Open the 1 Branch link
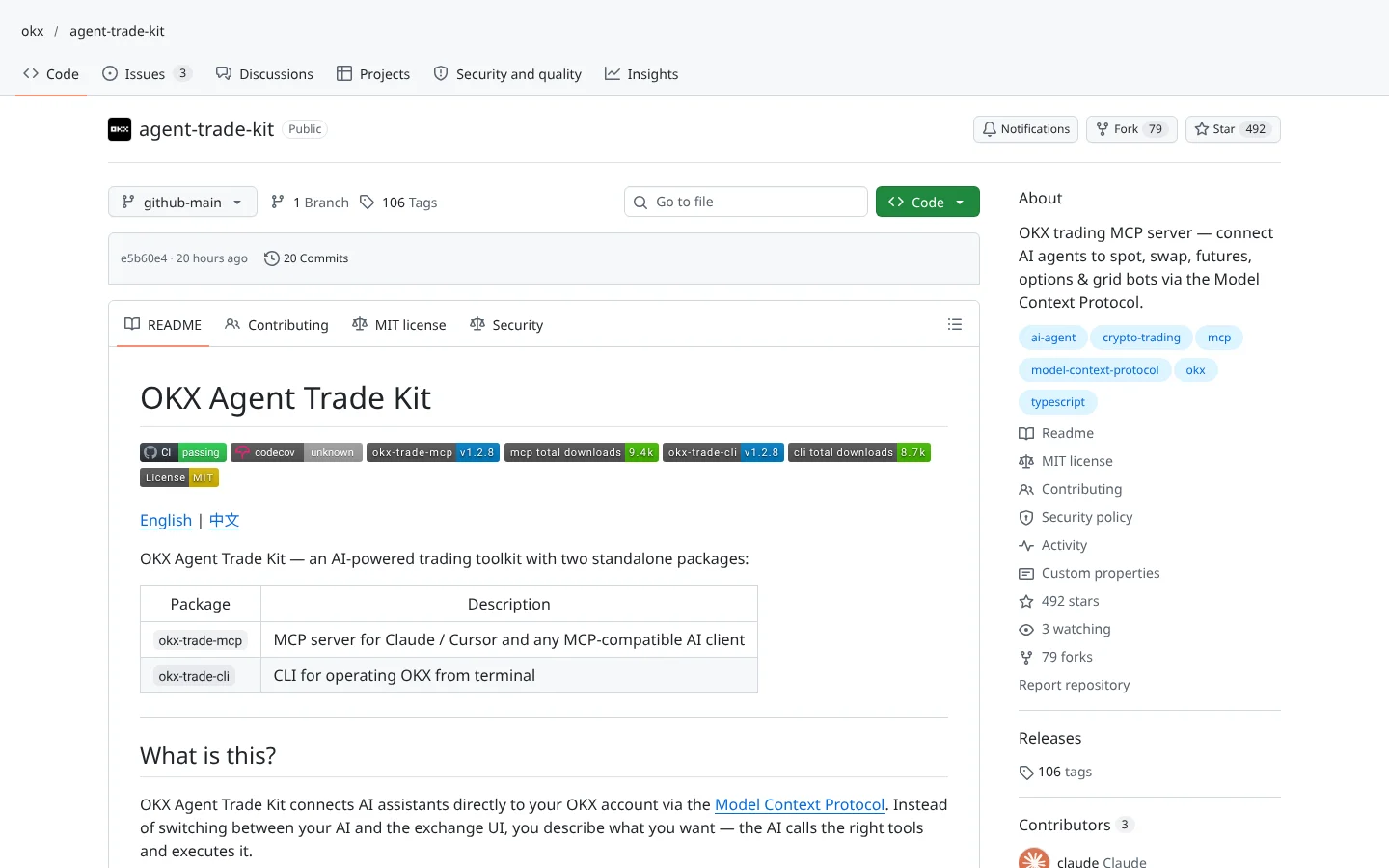1389x868 pixels. click(310, 203)
